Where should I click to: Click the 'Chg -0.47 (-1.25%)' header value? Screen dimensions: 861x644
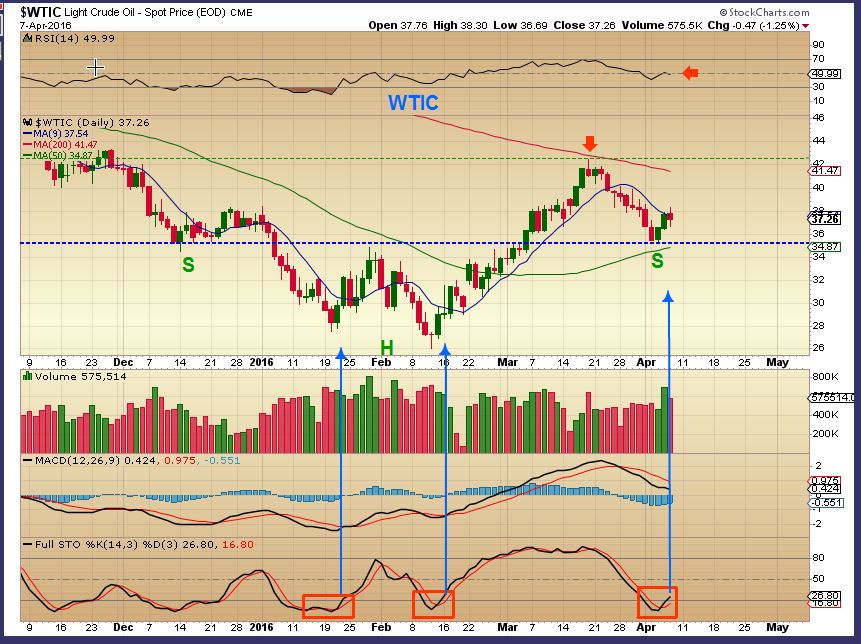pos(753,25)
